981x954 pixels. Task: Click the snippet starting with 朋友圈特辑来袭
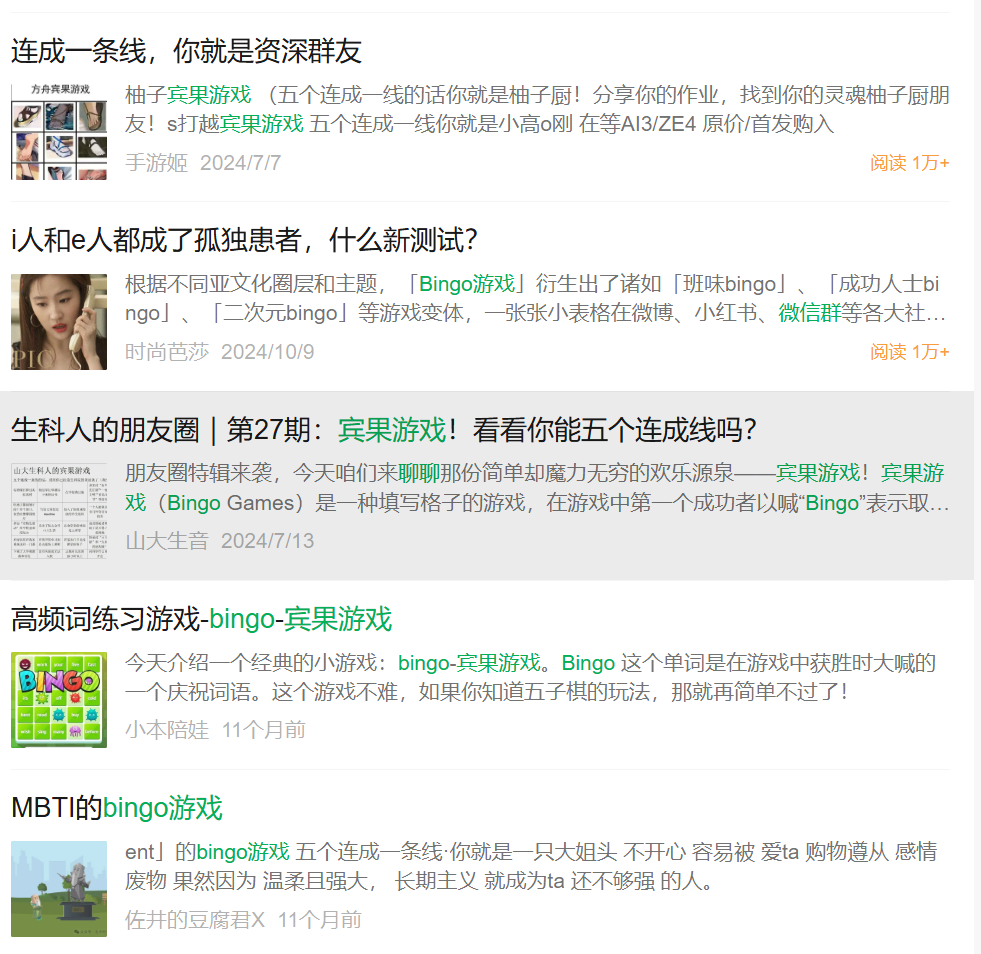(537, 488)
